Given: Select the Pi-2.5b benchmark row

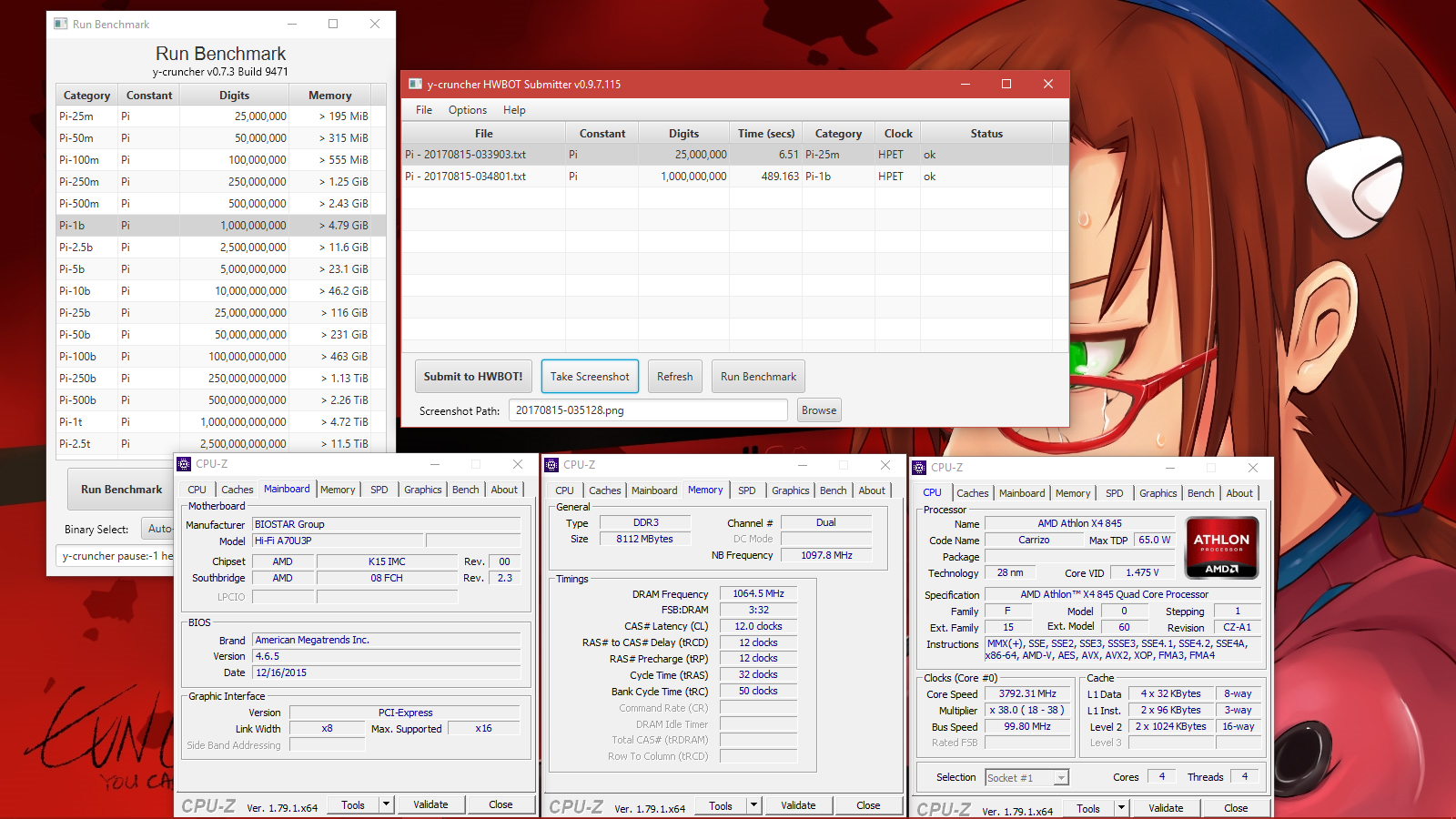Looking at the screenshot, I should pos(221,248).
